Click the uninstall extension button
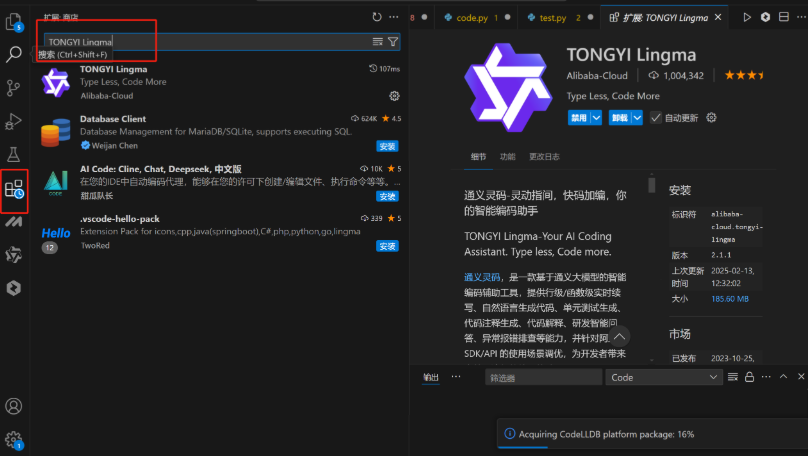The height and width of the screenshot is (456, 808). point(620,117)
